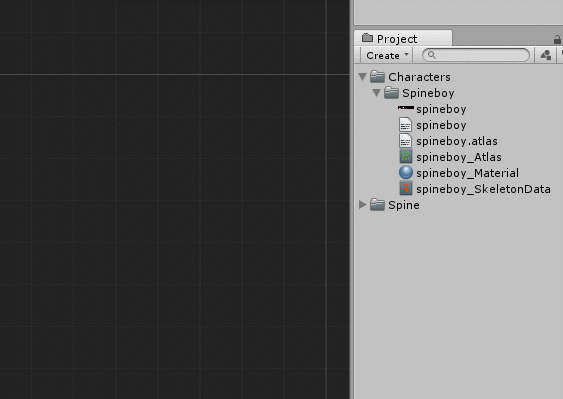Viewport: 563px width, 399px height.
Task: Click the 'Characters' folder label
Action: coord(419,77)
